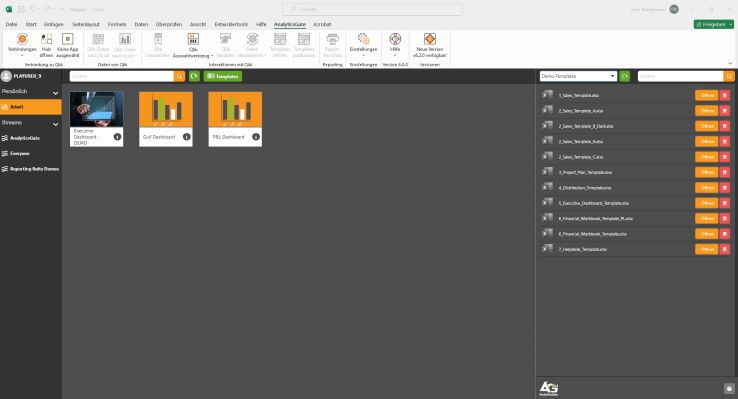Open the Demo-Templates dropdown
This screenshot has height=399, width=738.
coord(578,76)
